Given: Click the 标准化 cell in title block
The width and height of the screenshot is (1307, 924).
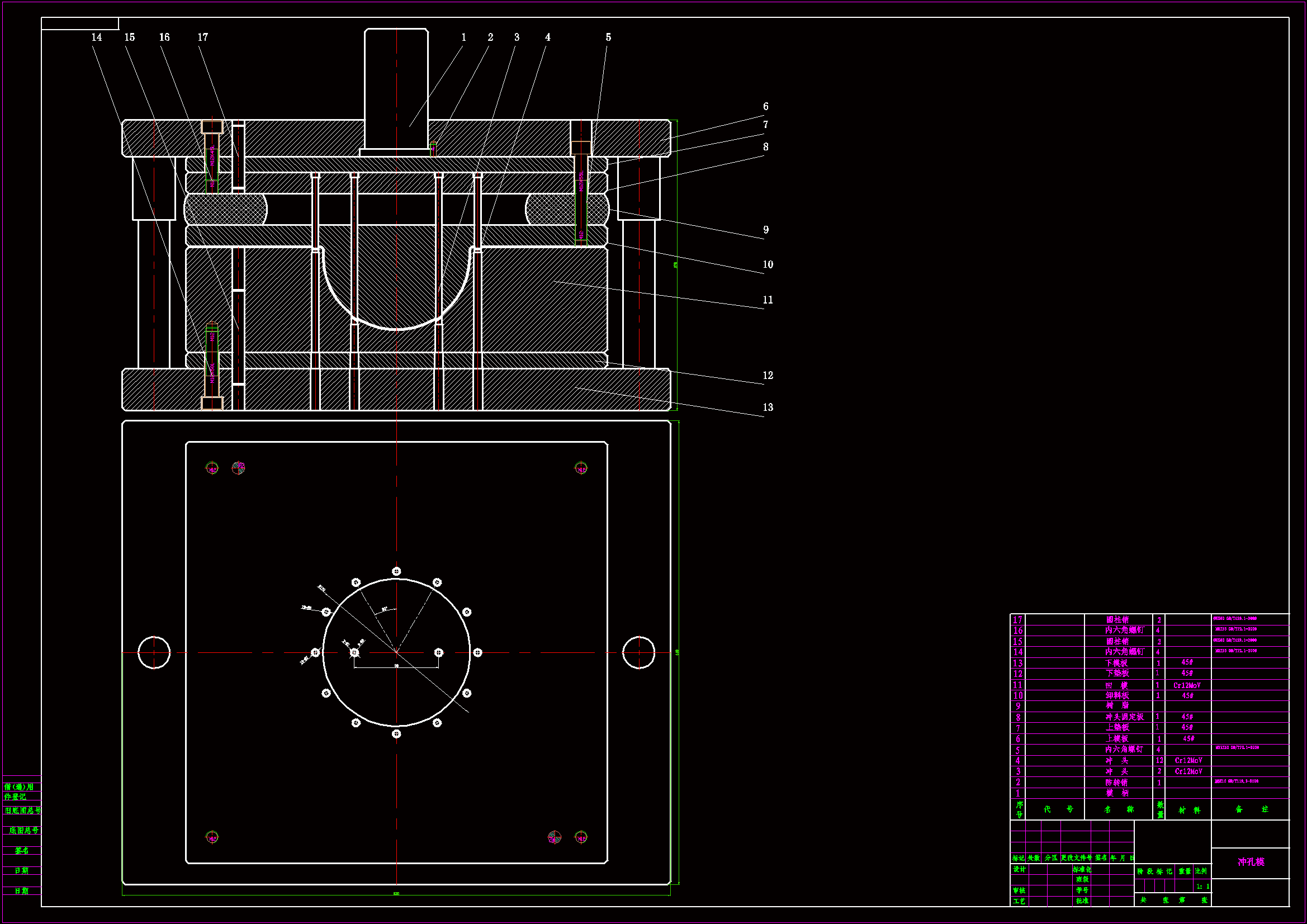Looking at the screenshot, I should [1082, 869].
